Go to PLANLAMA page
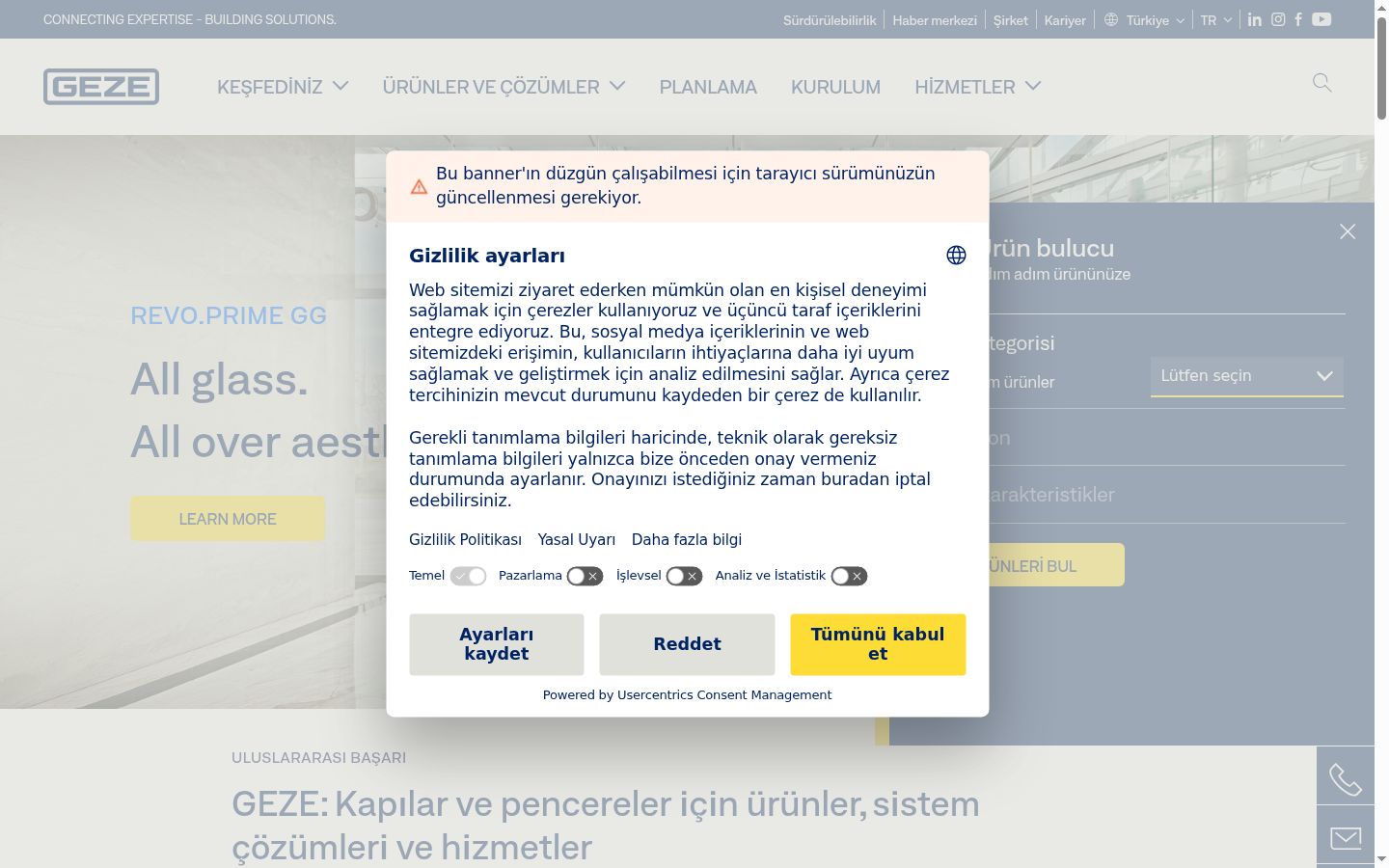The image size is (1389, 868). click(x=708, y=87)
